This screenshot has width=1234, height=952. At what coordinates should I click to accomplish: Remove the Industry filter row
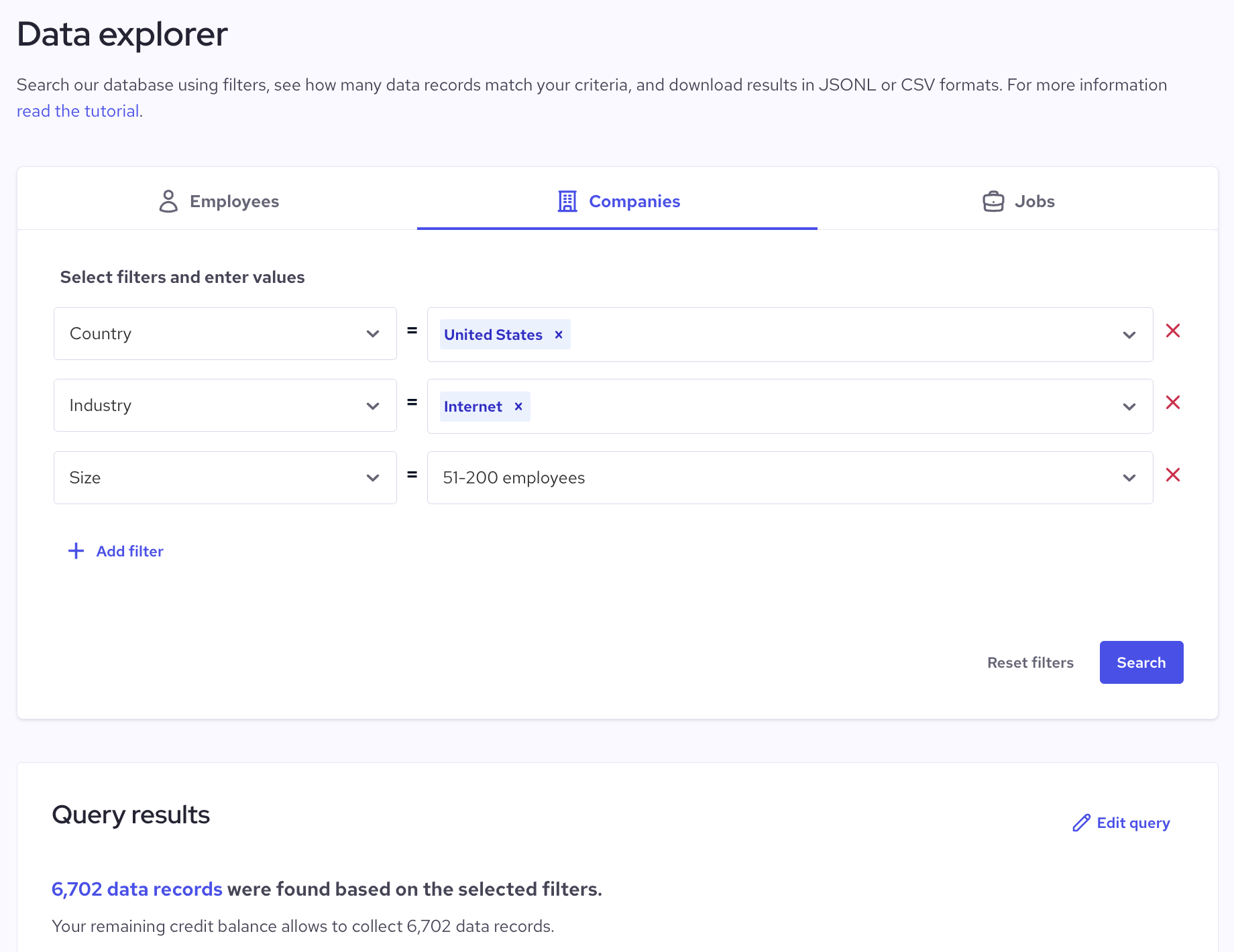1173,402
